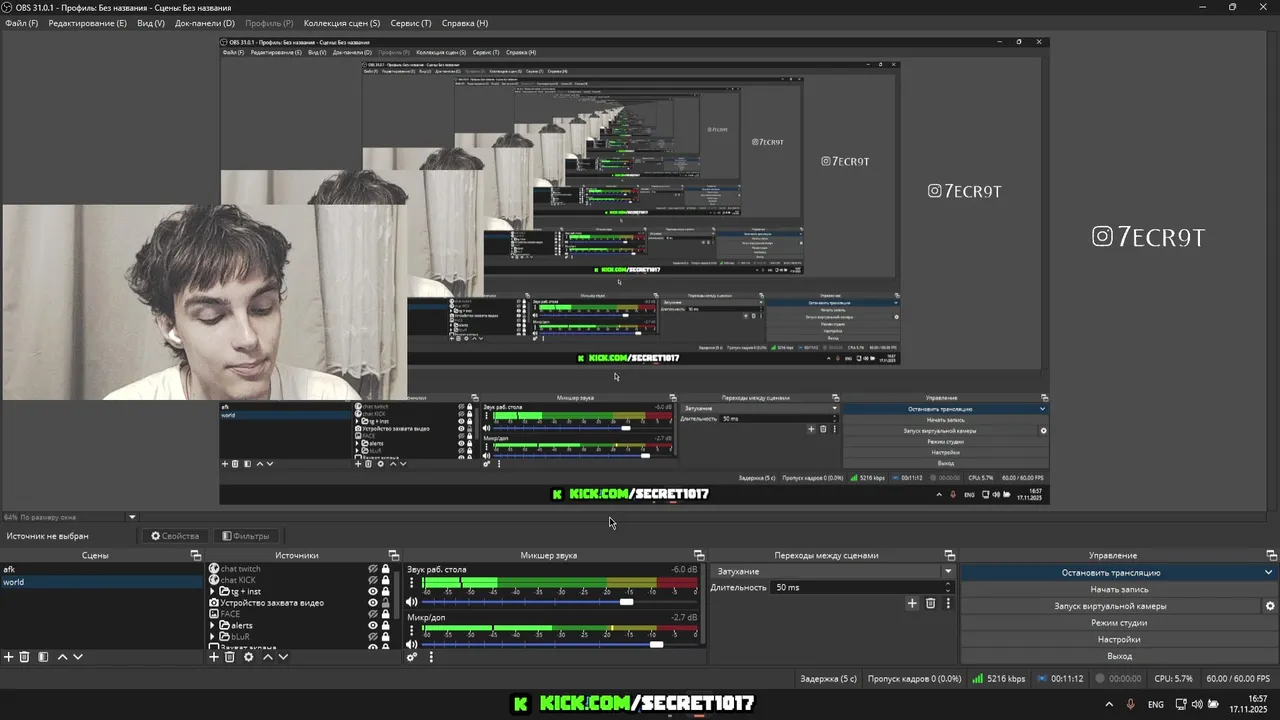Show the bLuR group
The image size is (1280, 720).
pos(373,637)
